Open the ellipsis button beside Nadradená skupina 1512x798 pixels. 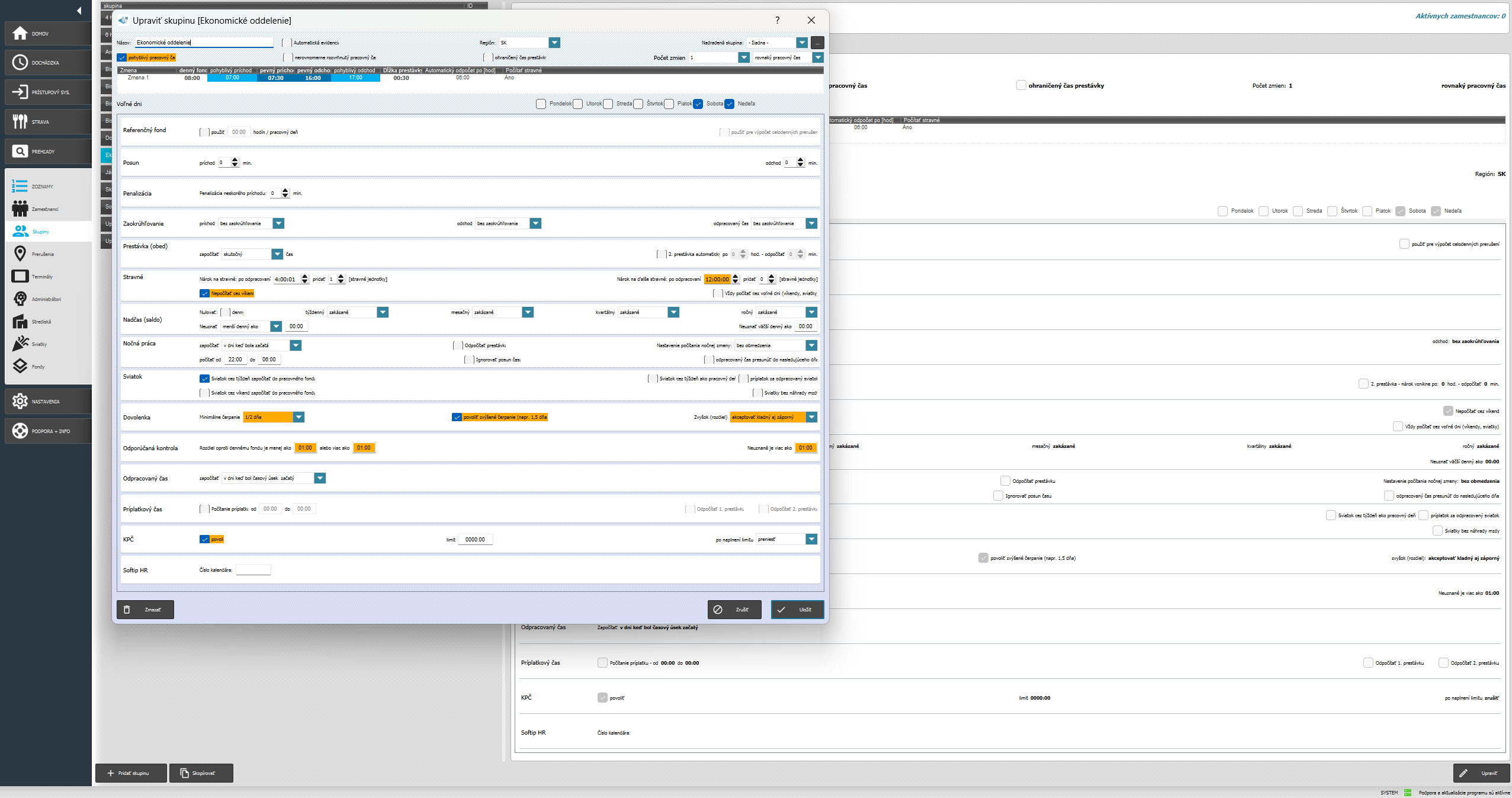tap(817, 43)
